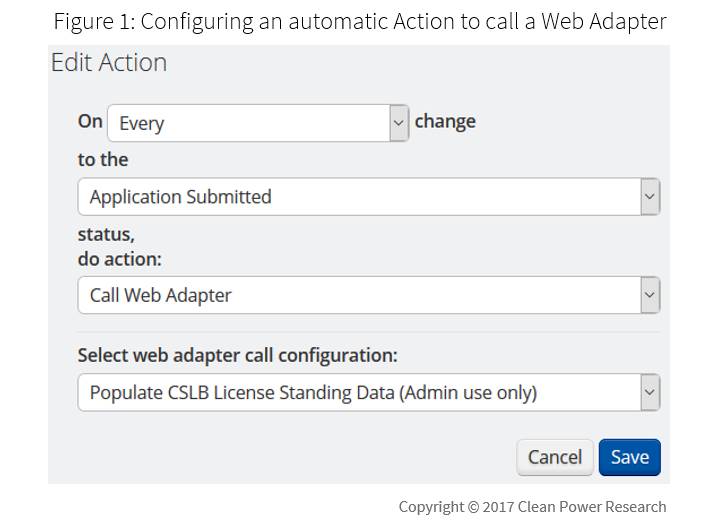Open the Application Submitted status dropdown
720x527 pixels.
pos(358,197)
